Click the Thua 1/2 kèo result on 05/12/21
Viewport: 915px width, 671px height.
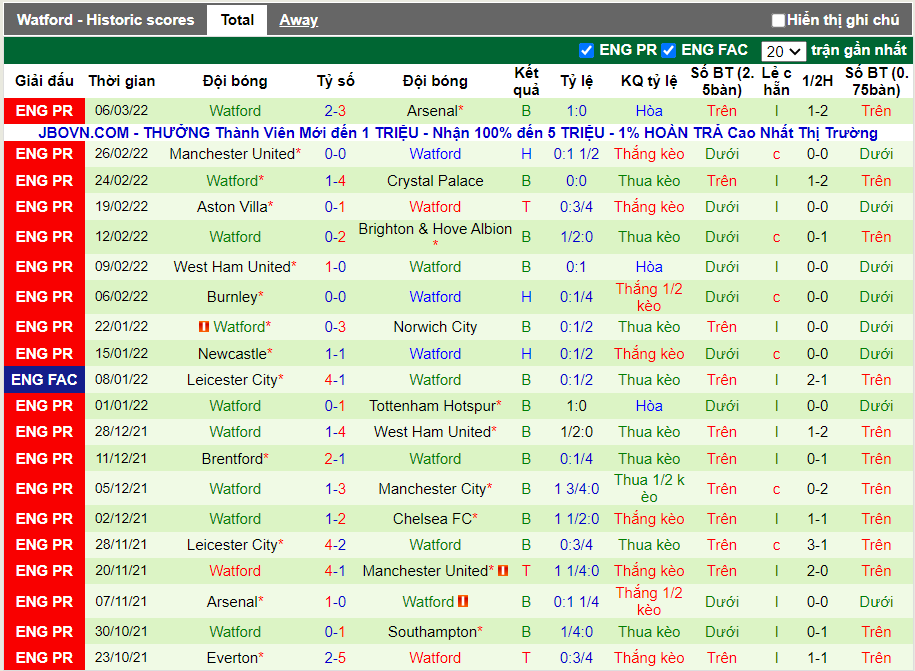[x=649, y=488]
